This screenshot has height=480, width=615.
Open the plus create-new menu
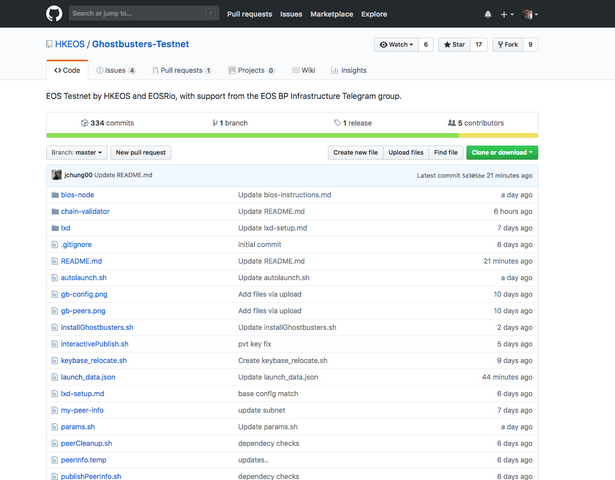[507, 14]
